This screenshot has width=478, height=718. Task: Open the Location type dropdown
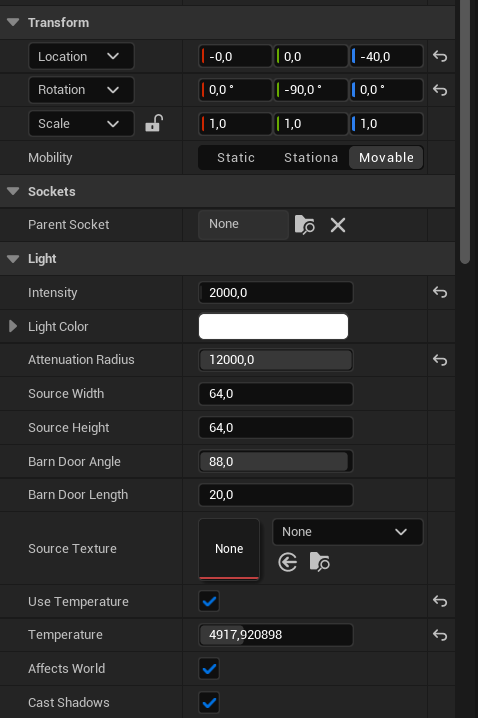pyautogui.click(x=81, y=56)
